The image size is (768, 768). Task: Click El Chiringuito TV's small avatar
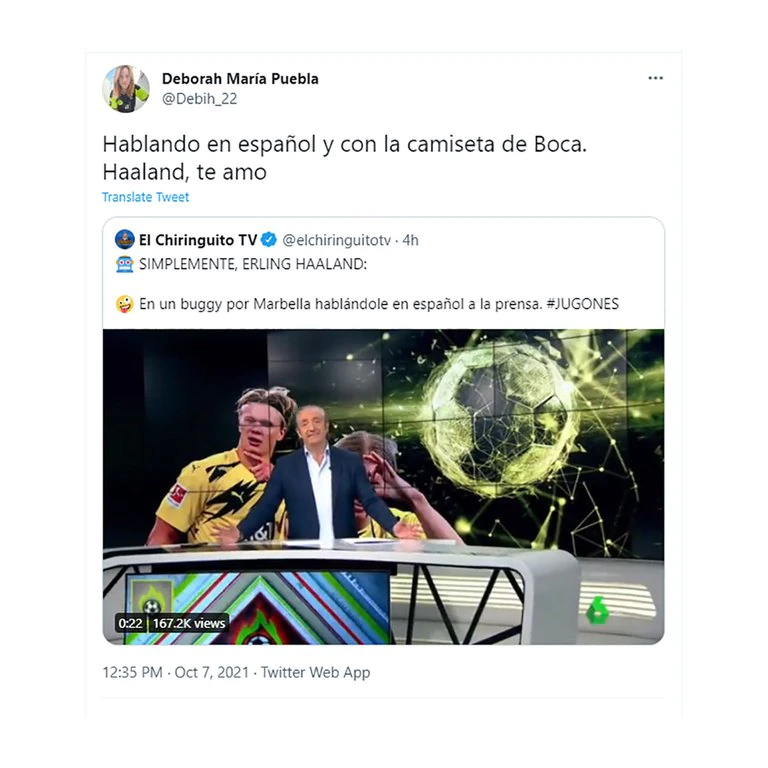click(x=124, y=240)
